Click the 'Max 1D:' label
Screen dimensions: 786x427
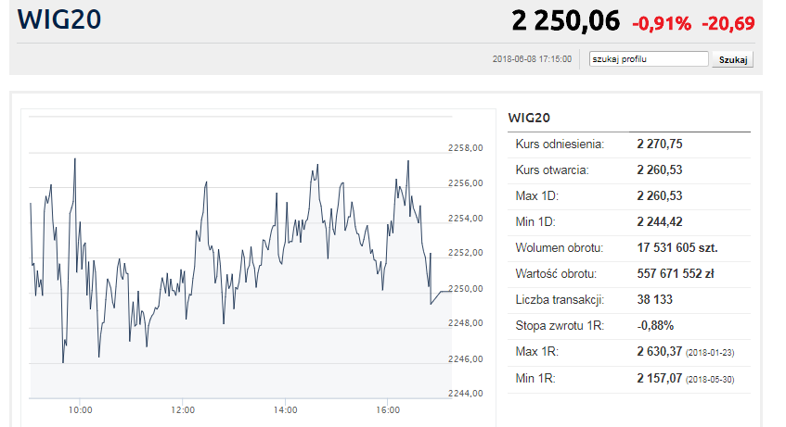[x=537, y=196]
